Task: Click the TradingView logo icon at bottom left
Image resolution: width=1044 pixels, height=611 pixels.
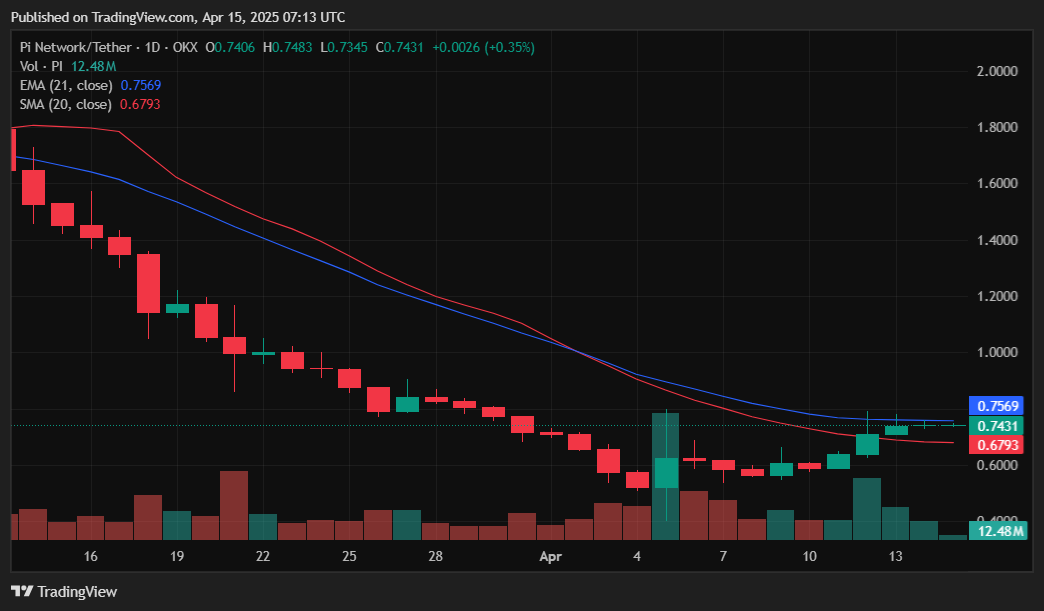Action: coord(21,591)
